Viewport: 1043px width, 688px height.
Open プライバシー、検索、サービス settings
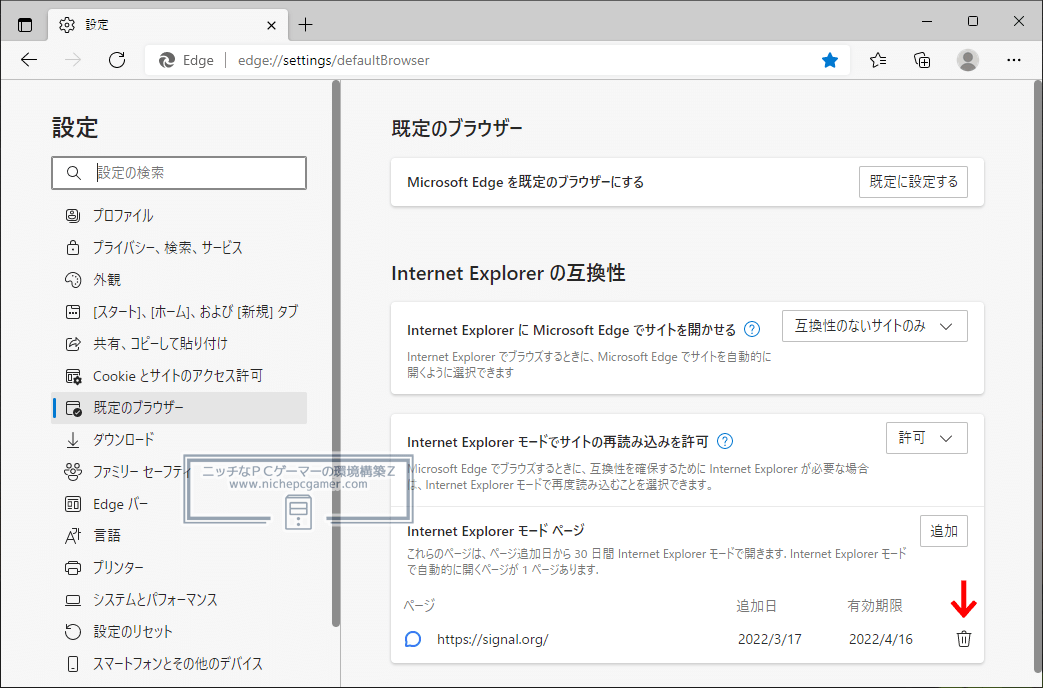point(179,248)
